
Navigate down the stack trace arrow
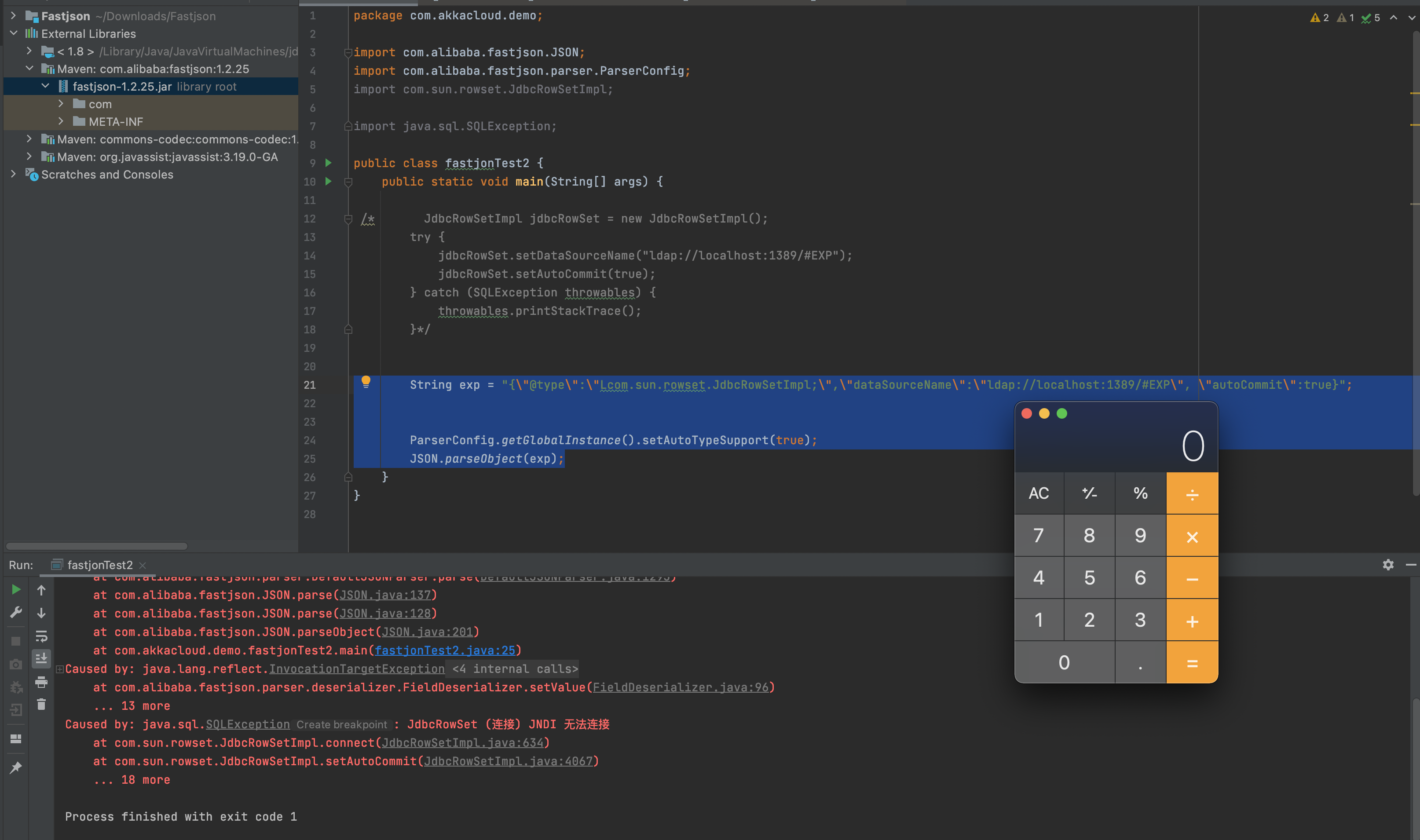pos(41,613)
